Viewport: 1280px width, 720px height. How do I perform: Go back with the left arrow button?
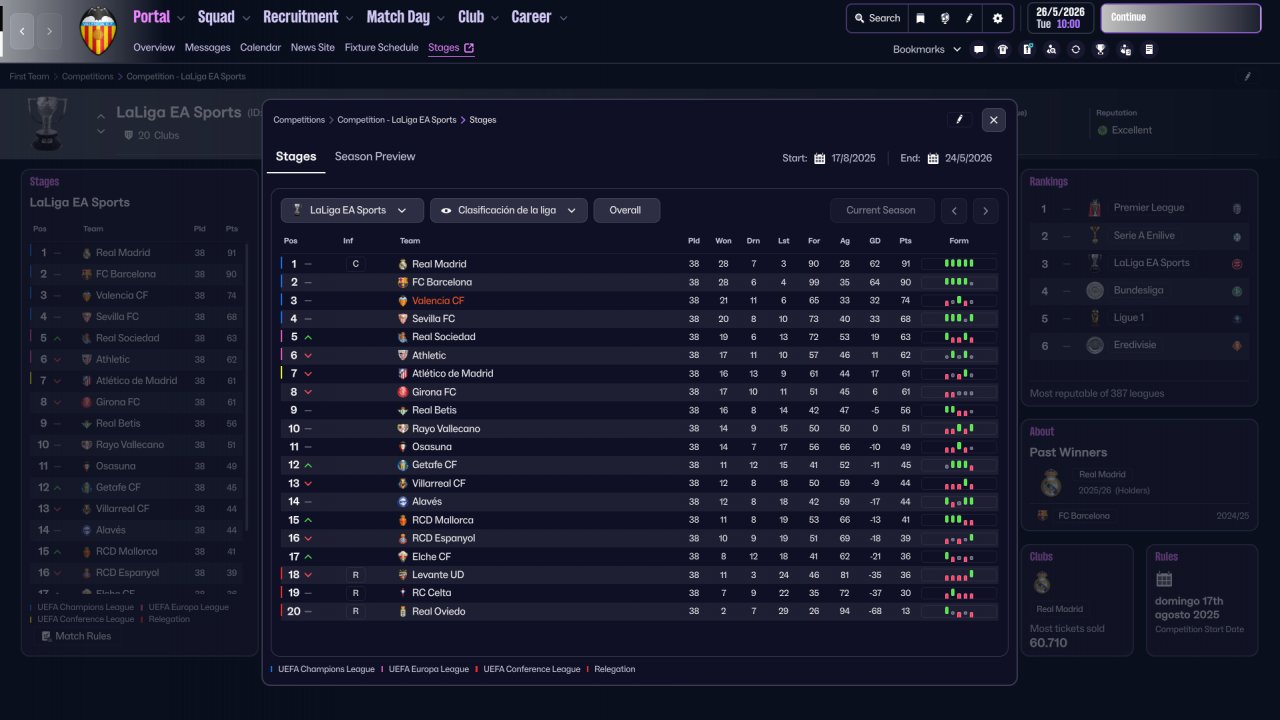(22, 31)
